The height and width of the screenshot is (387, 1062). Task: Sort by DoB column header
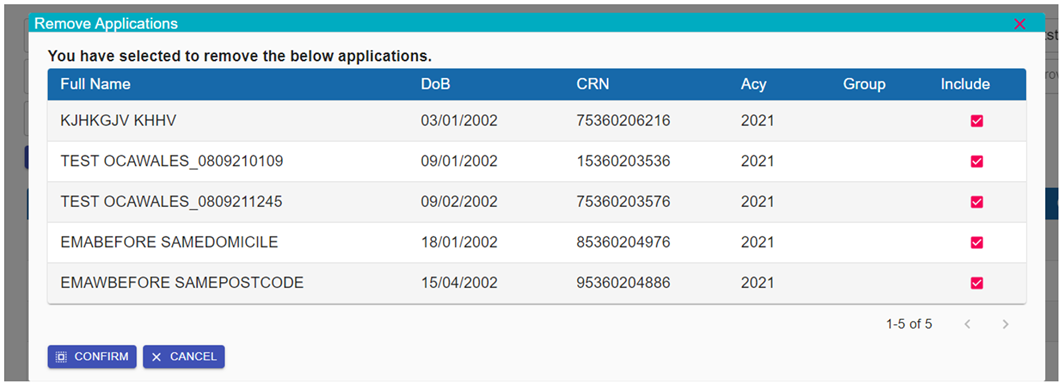coord(436,85)
